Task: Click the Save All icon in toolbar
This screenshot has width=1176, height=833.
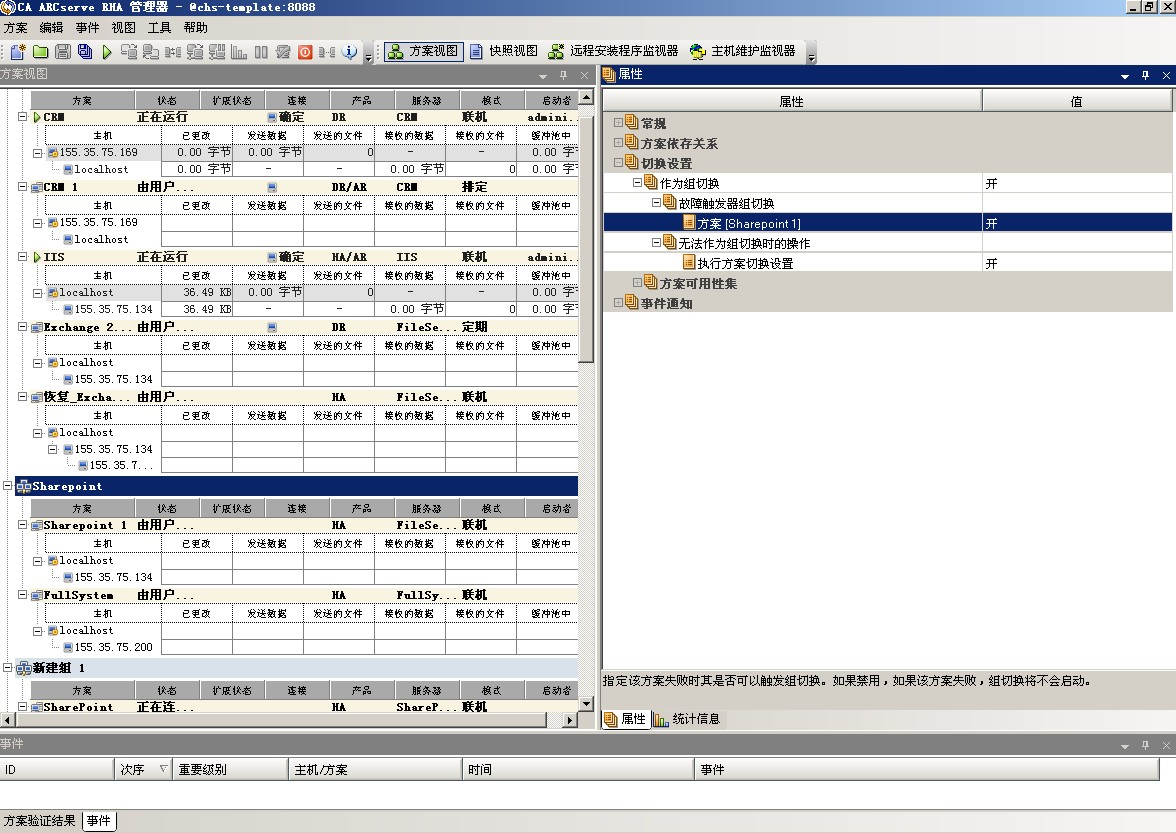Action: (85, 52)
